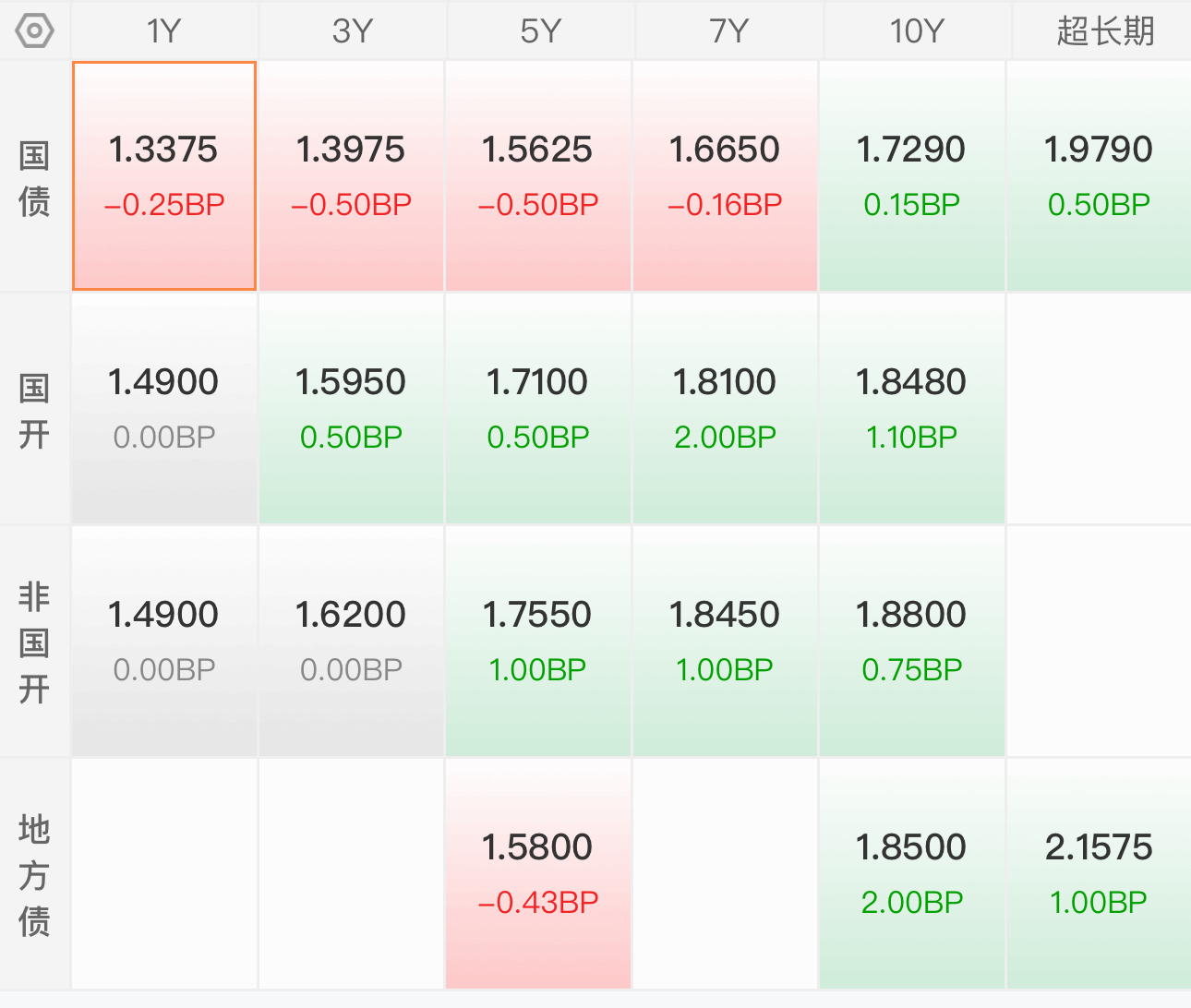
Task: Click the 国开 row label
Action: [x=34, y=410]
